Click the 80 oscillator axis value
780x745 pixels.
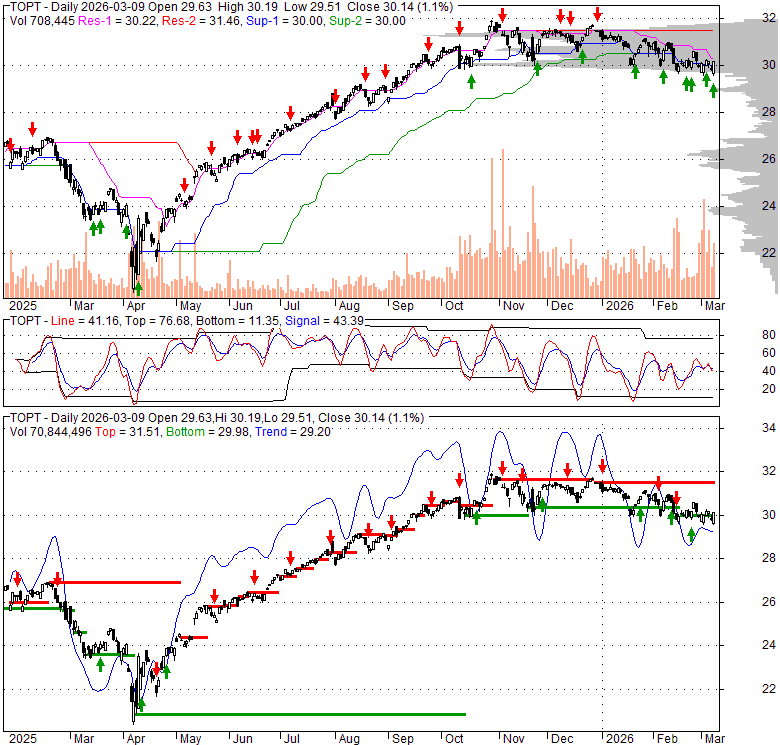[769, 335]
